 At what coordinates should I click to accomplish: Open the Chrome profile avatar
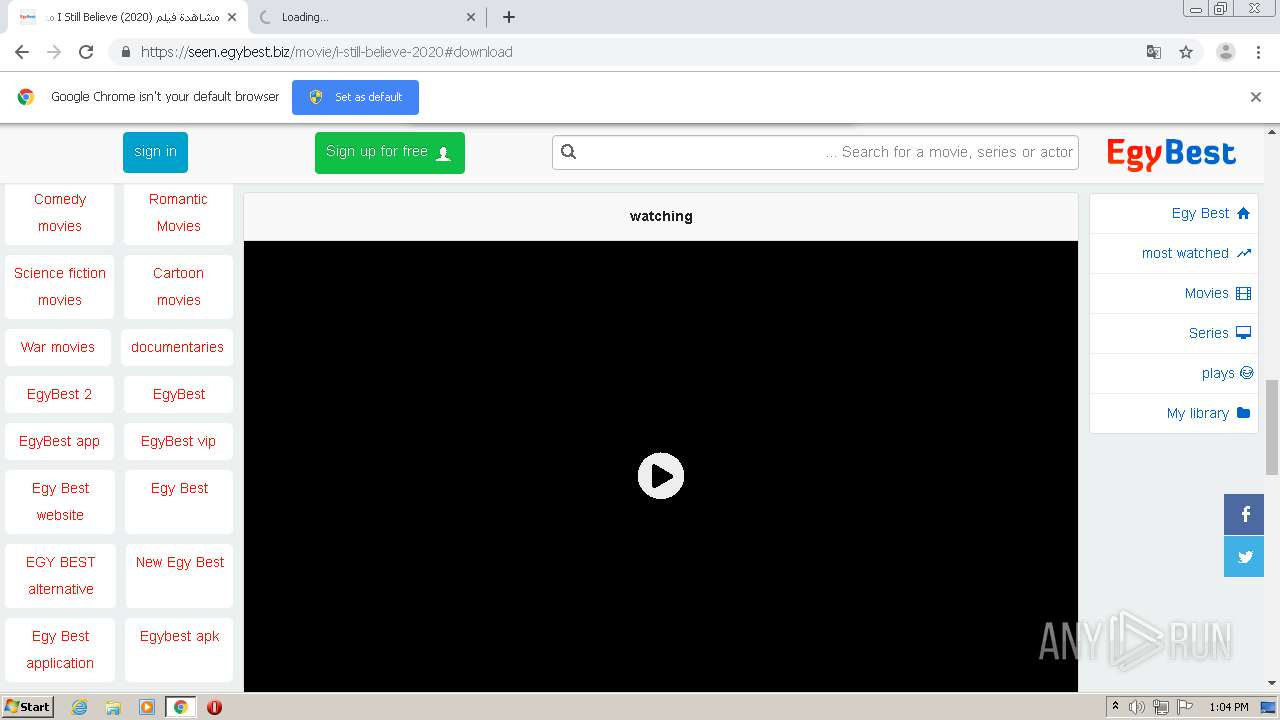(1225, 52)
